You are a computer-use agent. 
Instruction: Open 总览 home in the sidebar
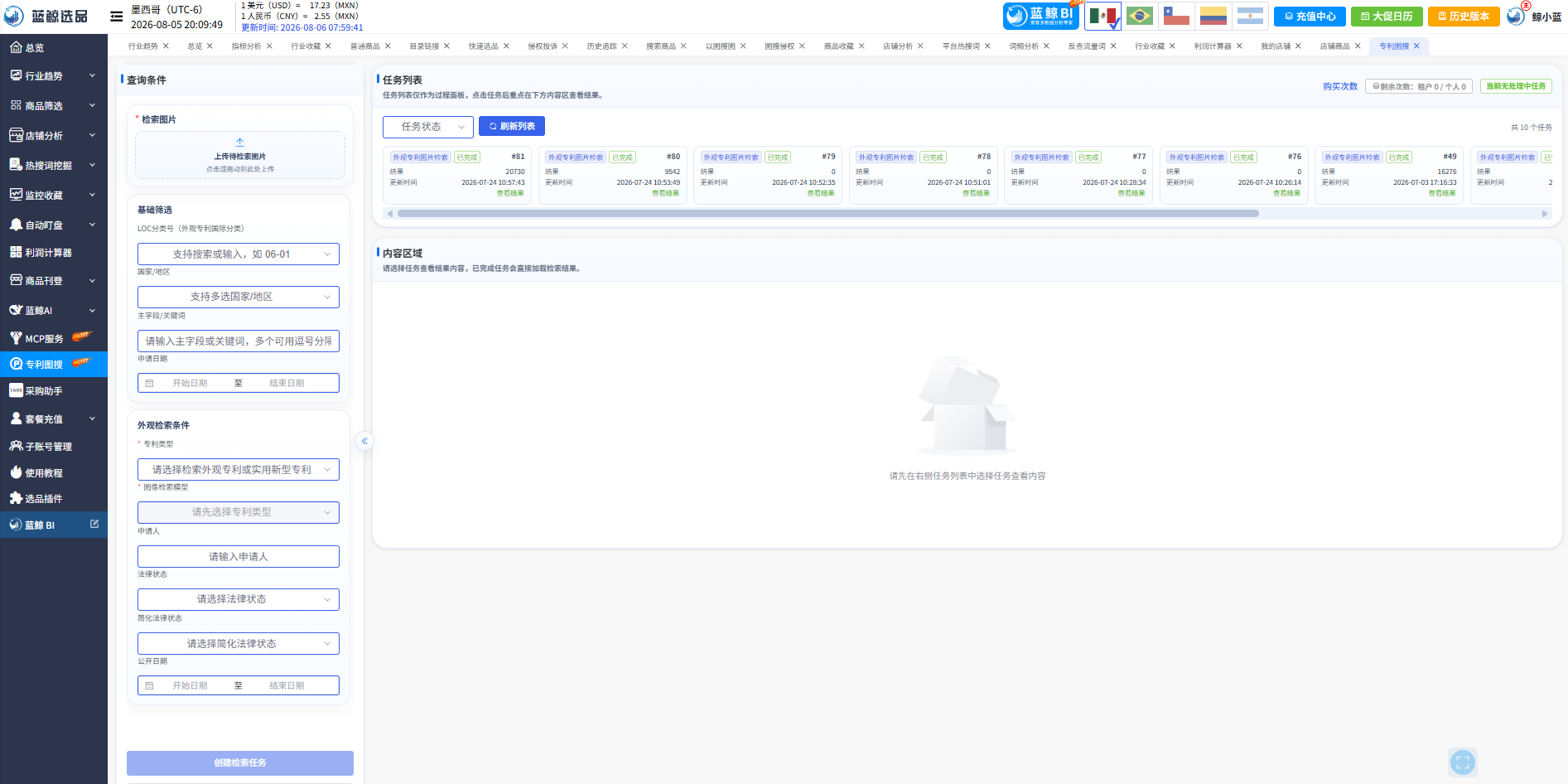tap(54, 48)
